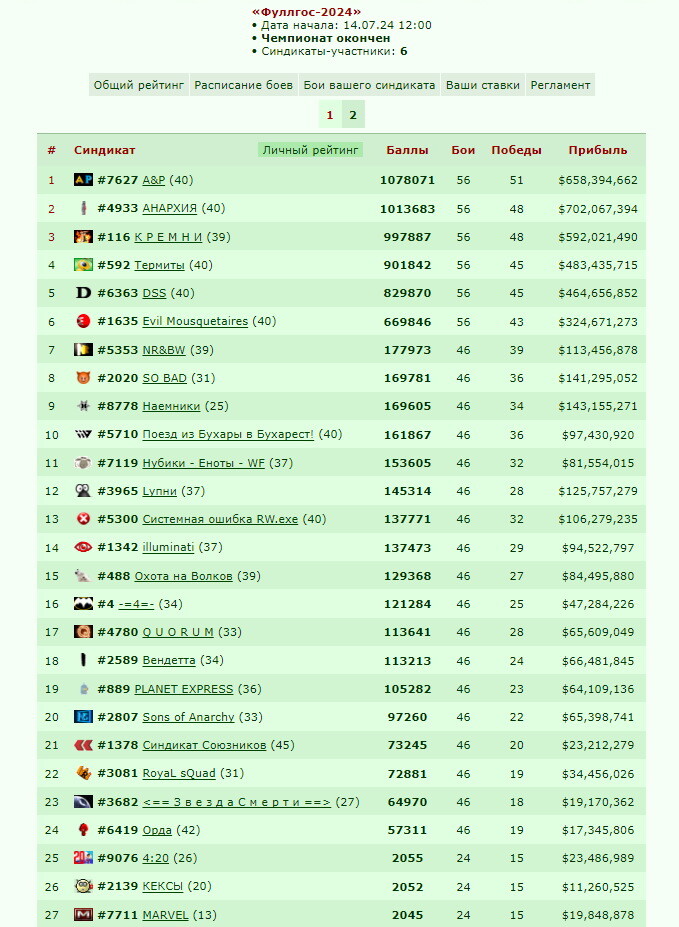The height and width of the screenshot is (927, 679).
Task: Click the MARVEL syndicate emblem icon
Action: [x=83, y=915]
